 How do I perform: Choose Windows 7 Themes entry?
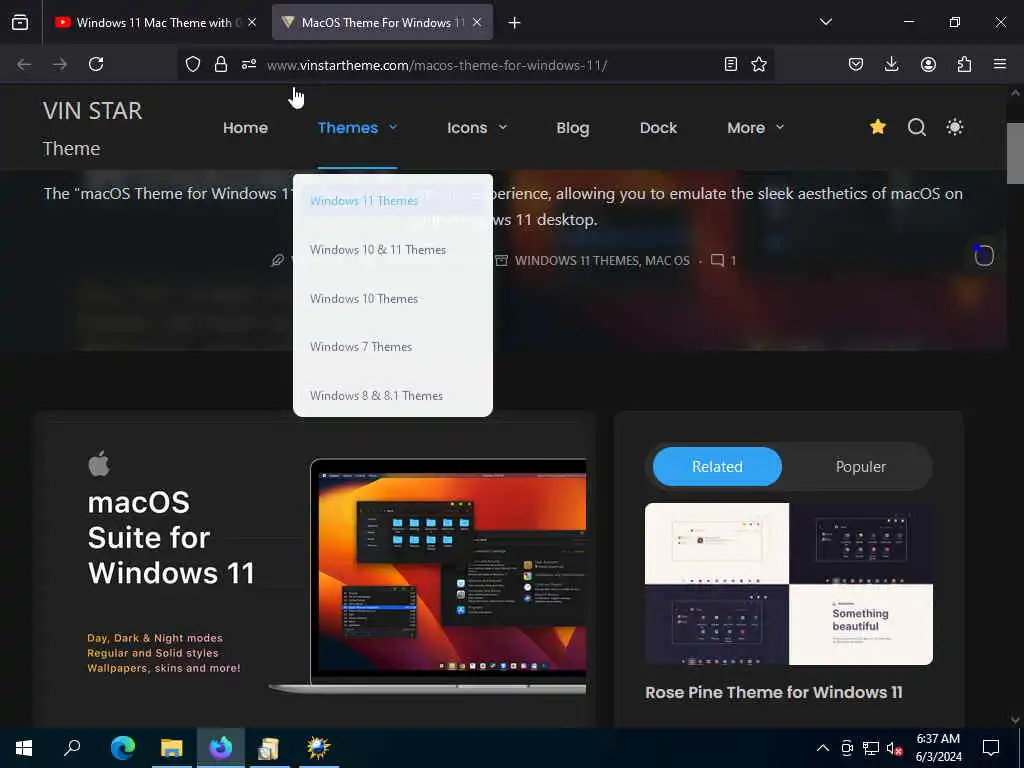360,347
